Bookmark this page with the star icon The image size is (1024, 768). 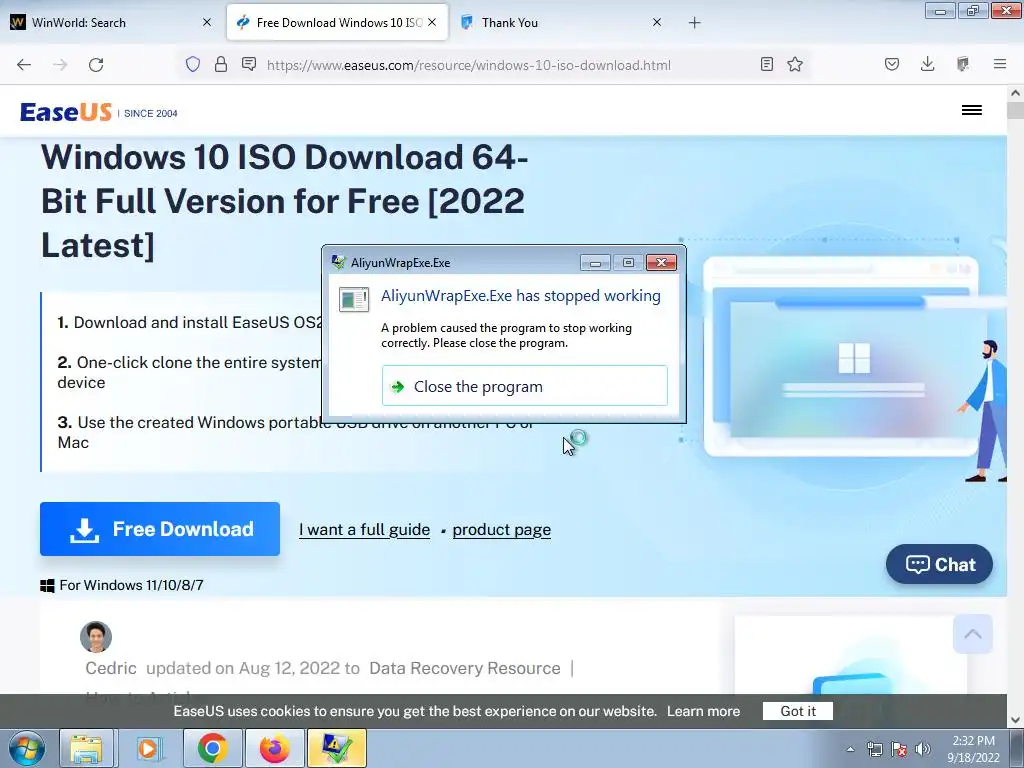(795, 64)
